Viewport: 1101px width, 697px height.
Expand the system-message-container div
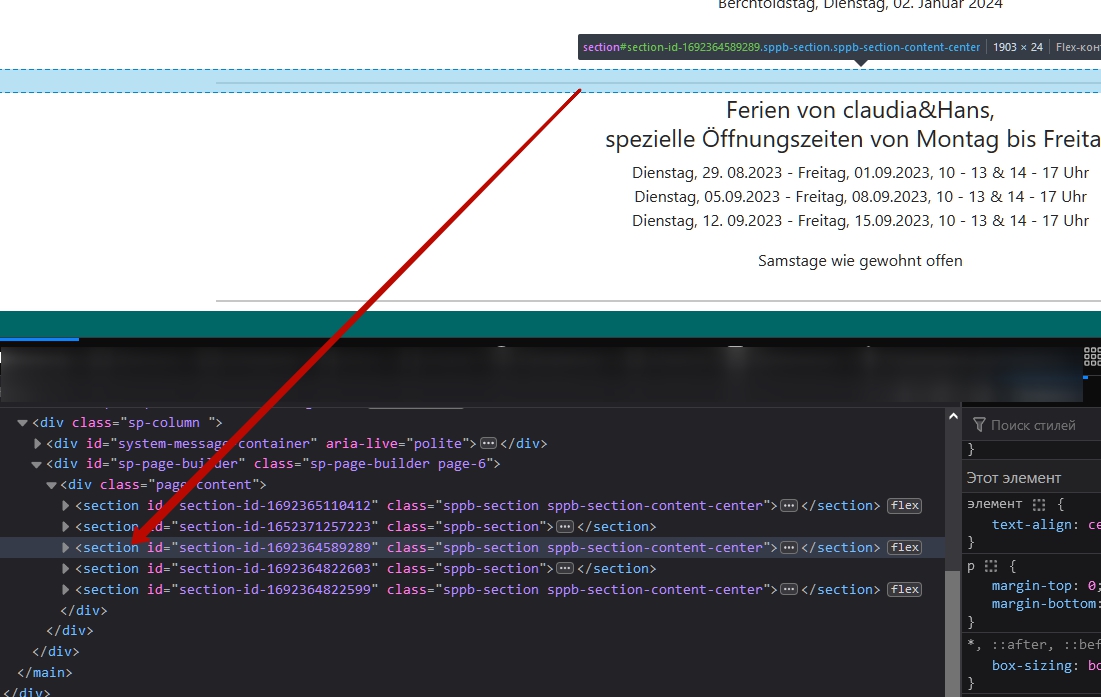point(38,443)
